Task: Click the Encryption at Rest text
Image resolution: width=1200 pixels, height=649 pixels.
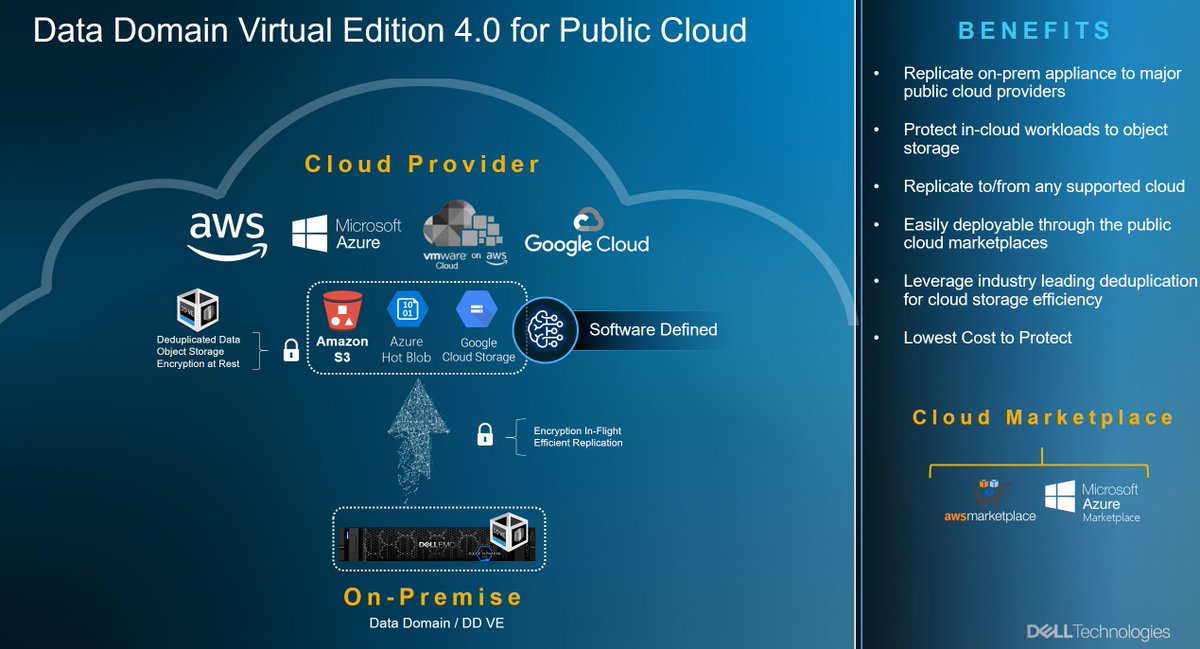Action: [x=198, y=364]
